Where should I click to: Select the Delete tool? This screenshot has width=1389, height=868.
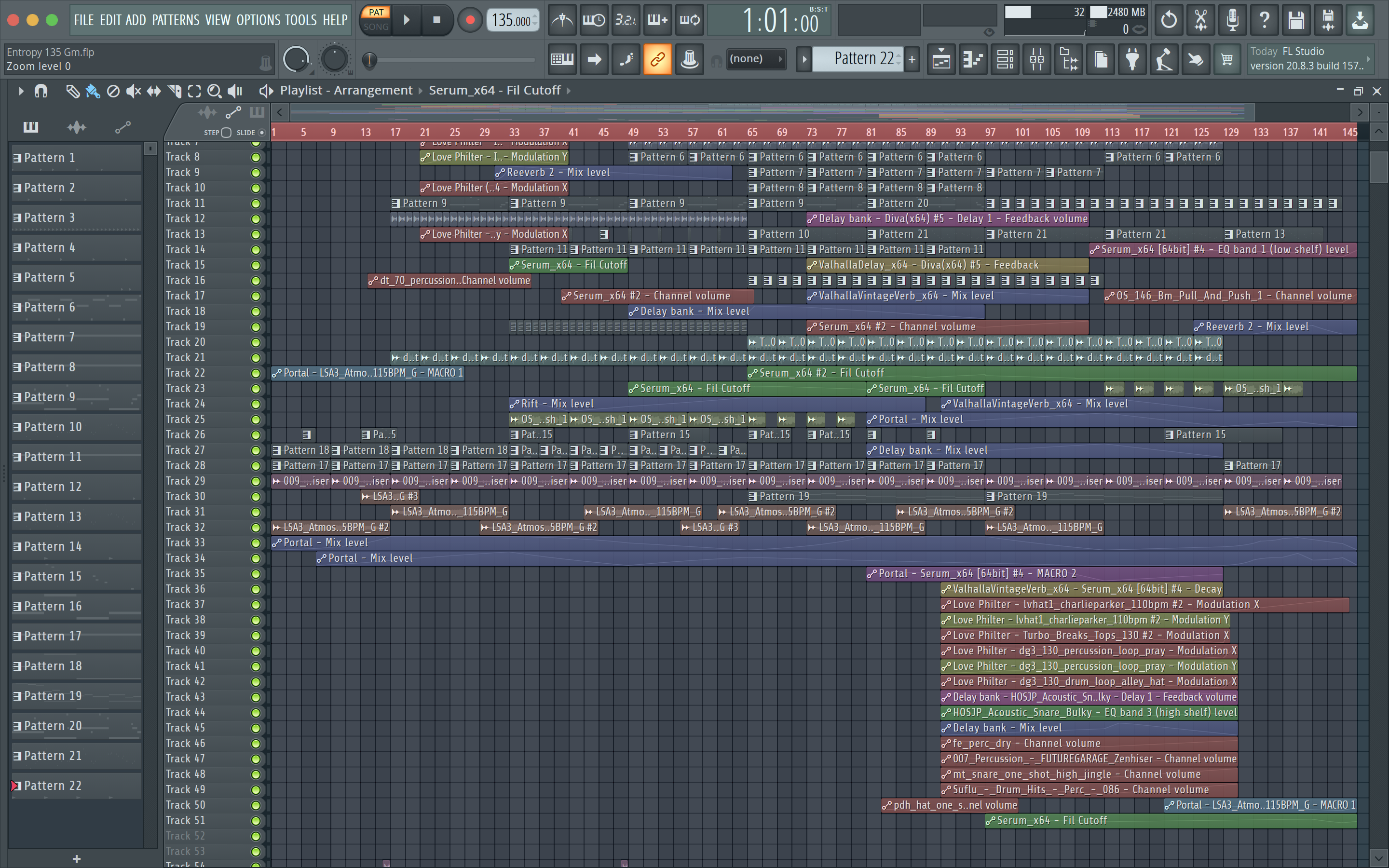click(x=113, y=91)
